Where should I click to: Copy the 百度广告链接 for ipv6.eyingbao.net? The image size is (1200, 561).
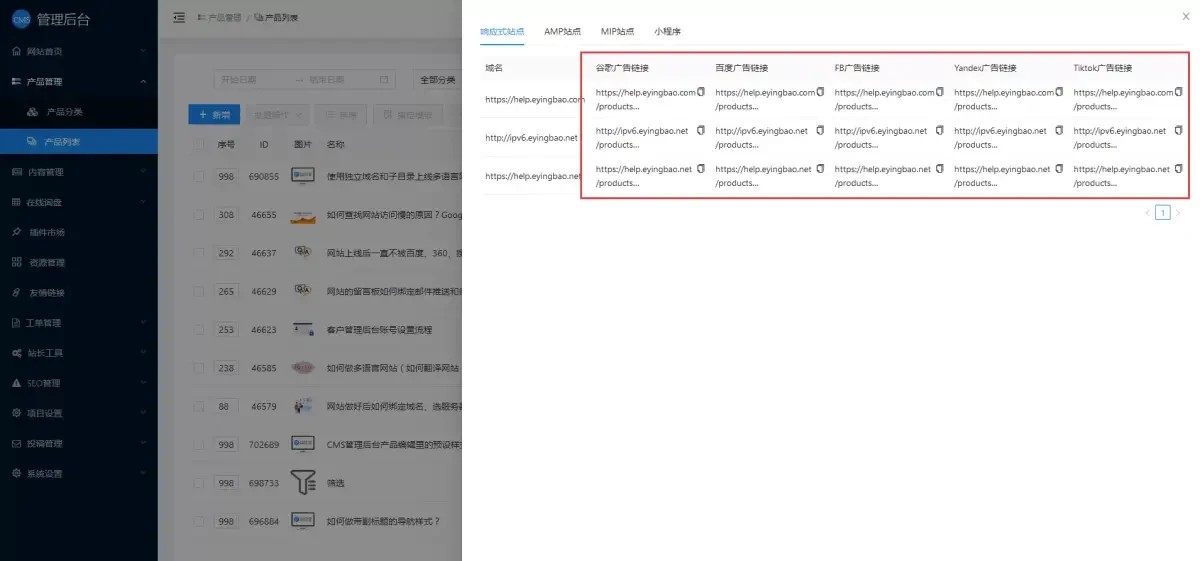(820, 131)
